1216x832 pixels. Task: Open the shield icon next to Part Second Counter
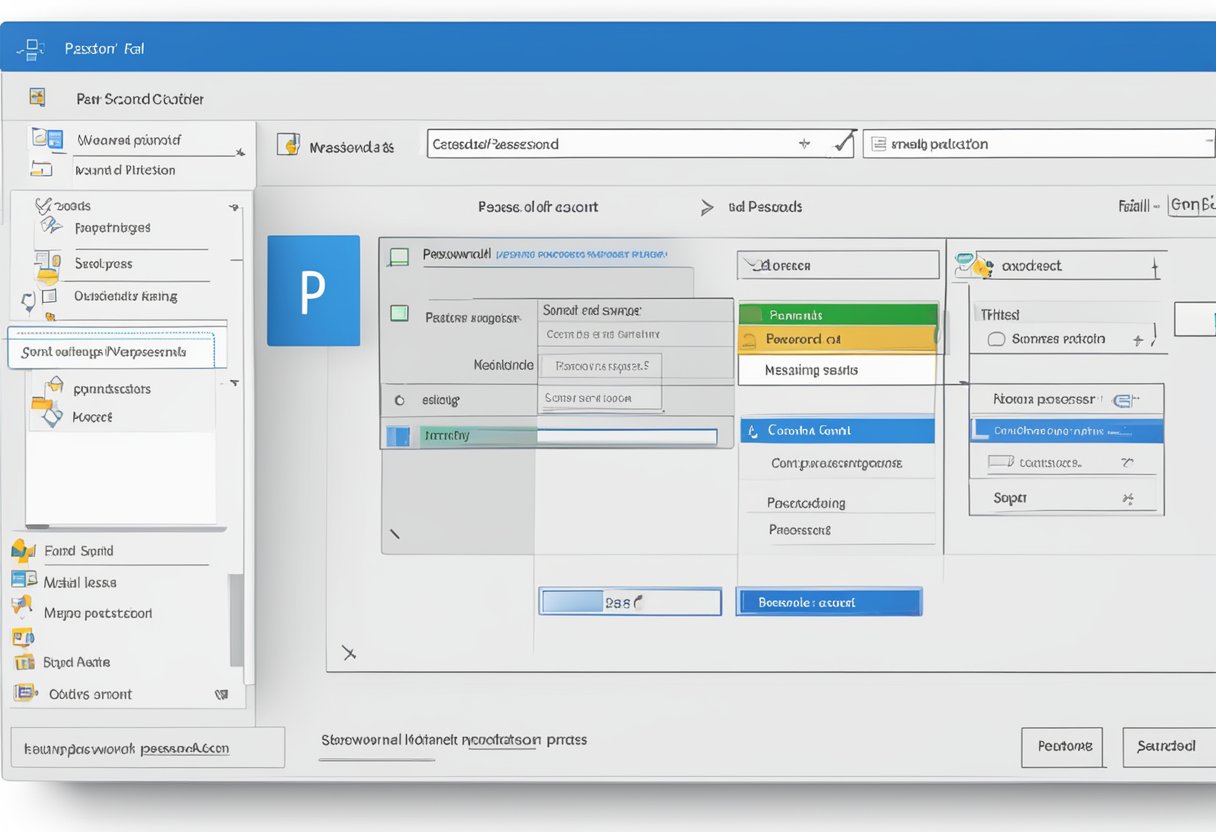(x=36, y=96)
